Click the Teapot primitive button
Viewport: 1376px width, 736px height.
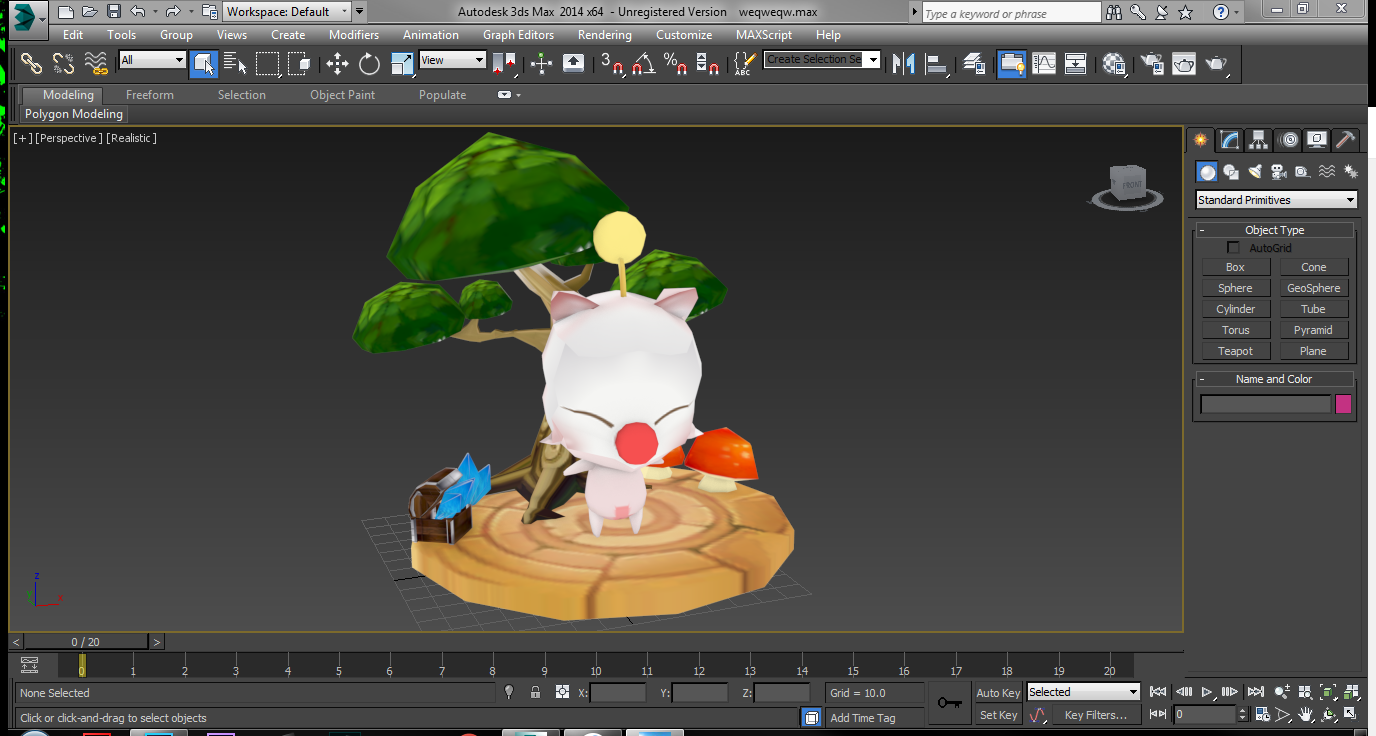click(x=1235, y=351)
